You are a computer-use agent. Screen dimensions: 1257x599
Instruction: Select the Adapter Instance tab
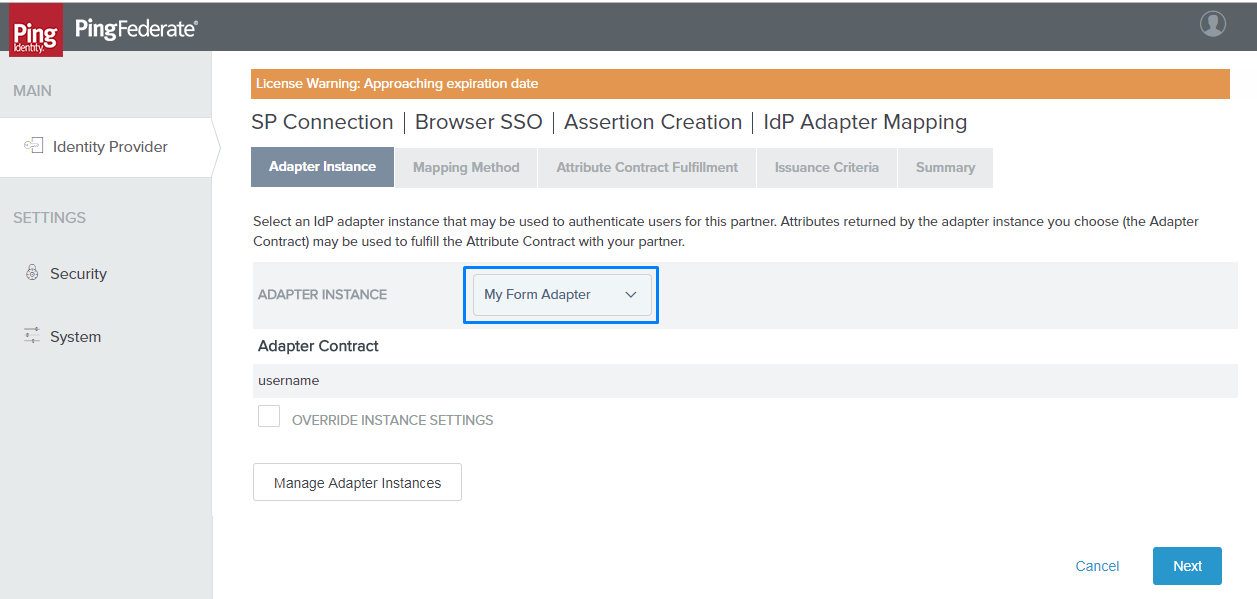tap(322, 167)
